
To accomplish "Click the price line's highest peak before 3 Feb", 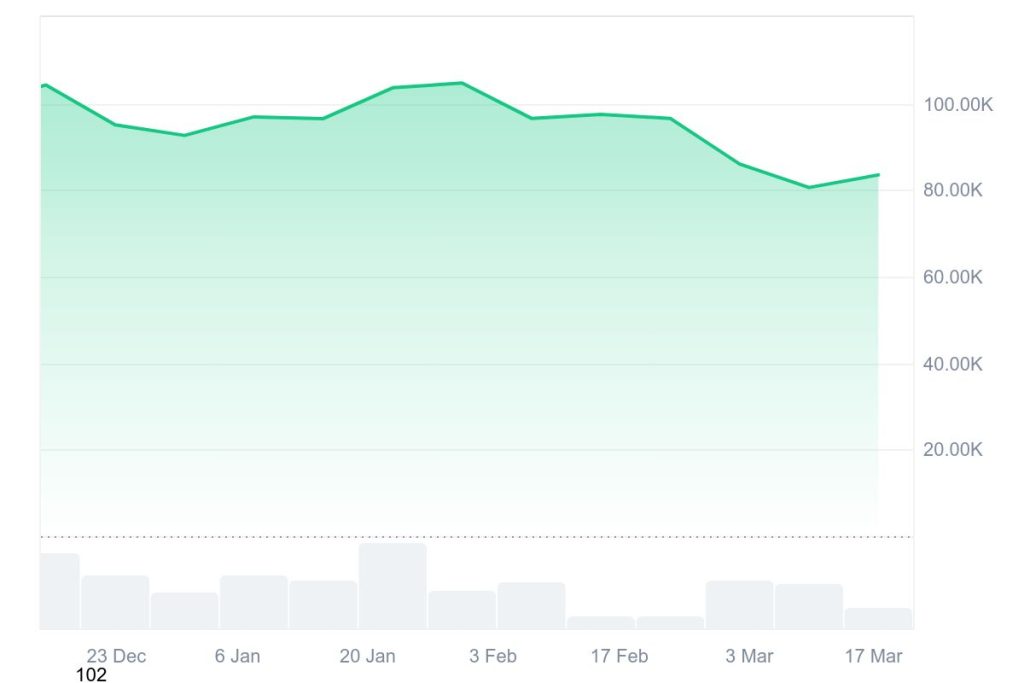I will coord(461,83).
